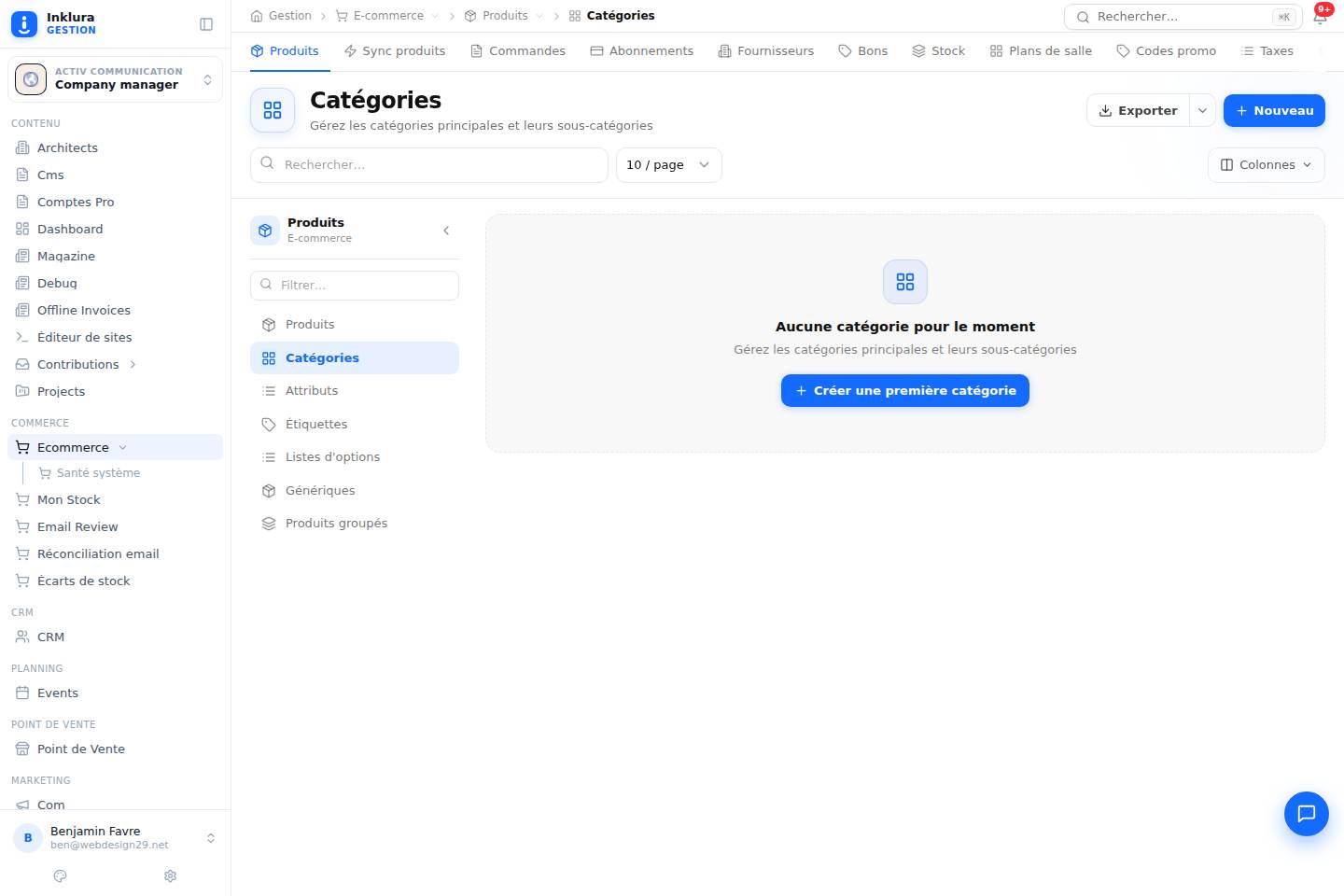Expand the company switcher

point(207,80)
